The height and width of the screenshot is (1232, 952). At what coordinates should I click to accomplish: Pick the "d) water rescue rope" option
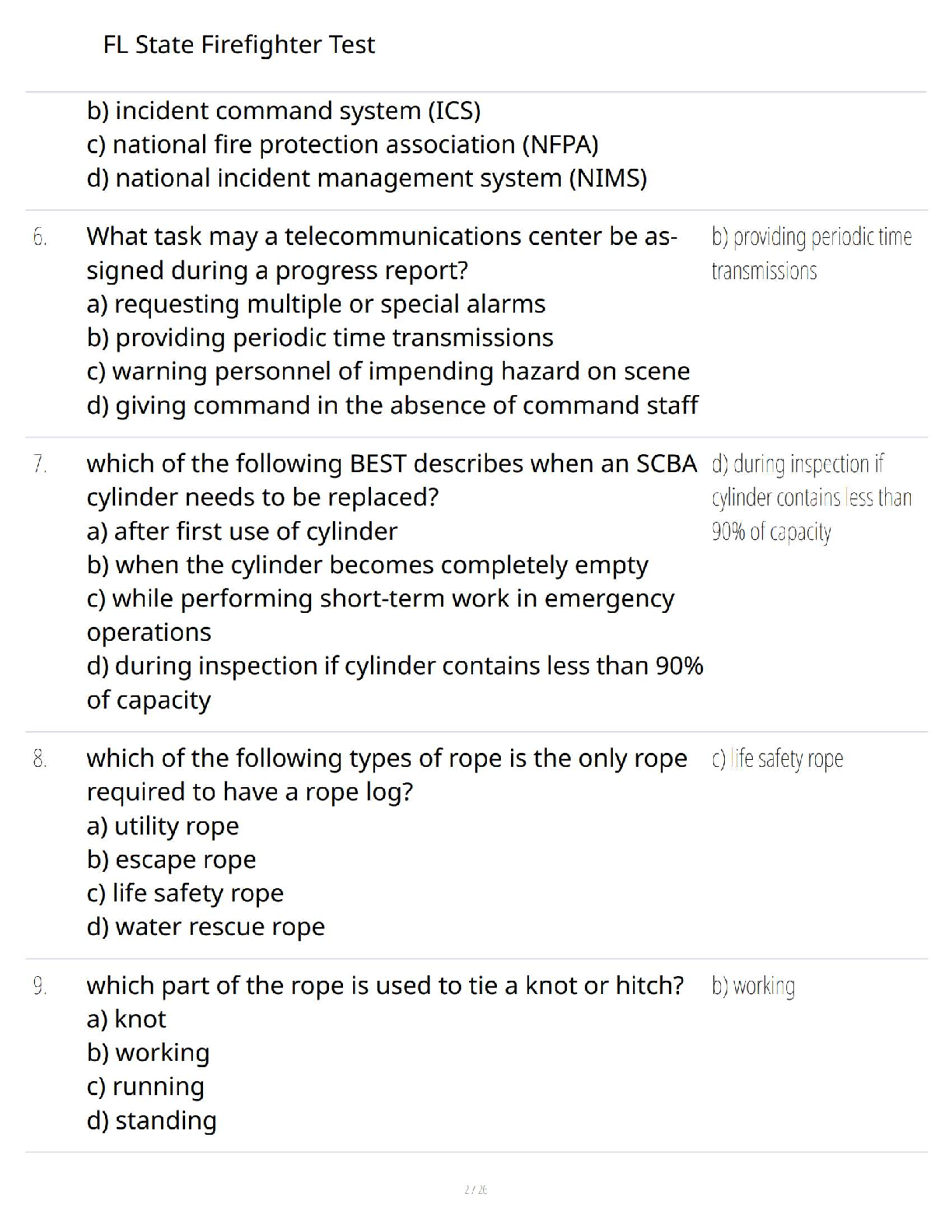tap(205, 927)
